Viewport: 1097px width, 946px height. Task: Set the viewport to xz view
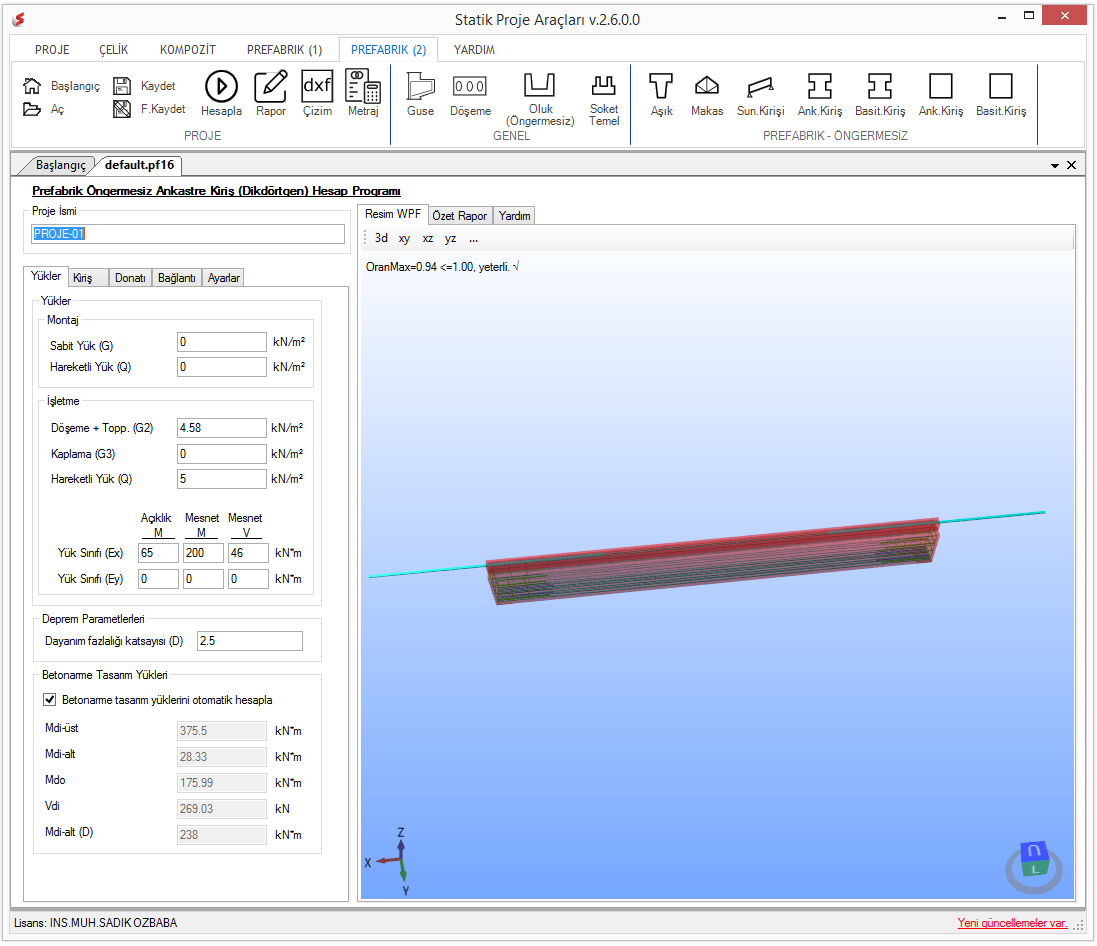point(427,239)
